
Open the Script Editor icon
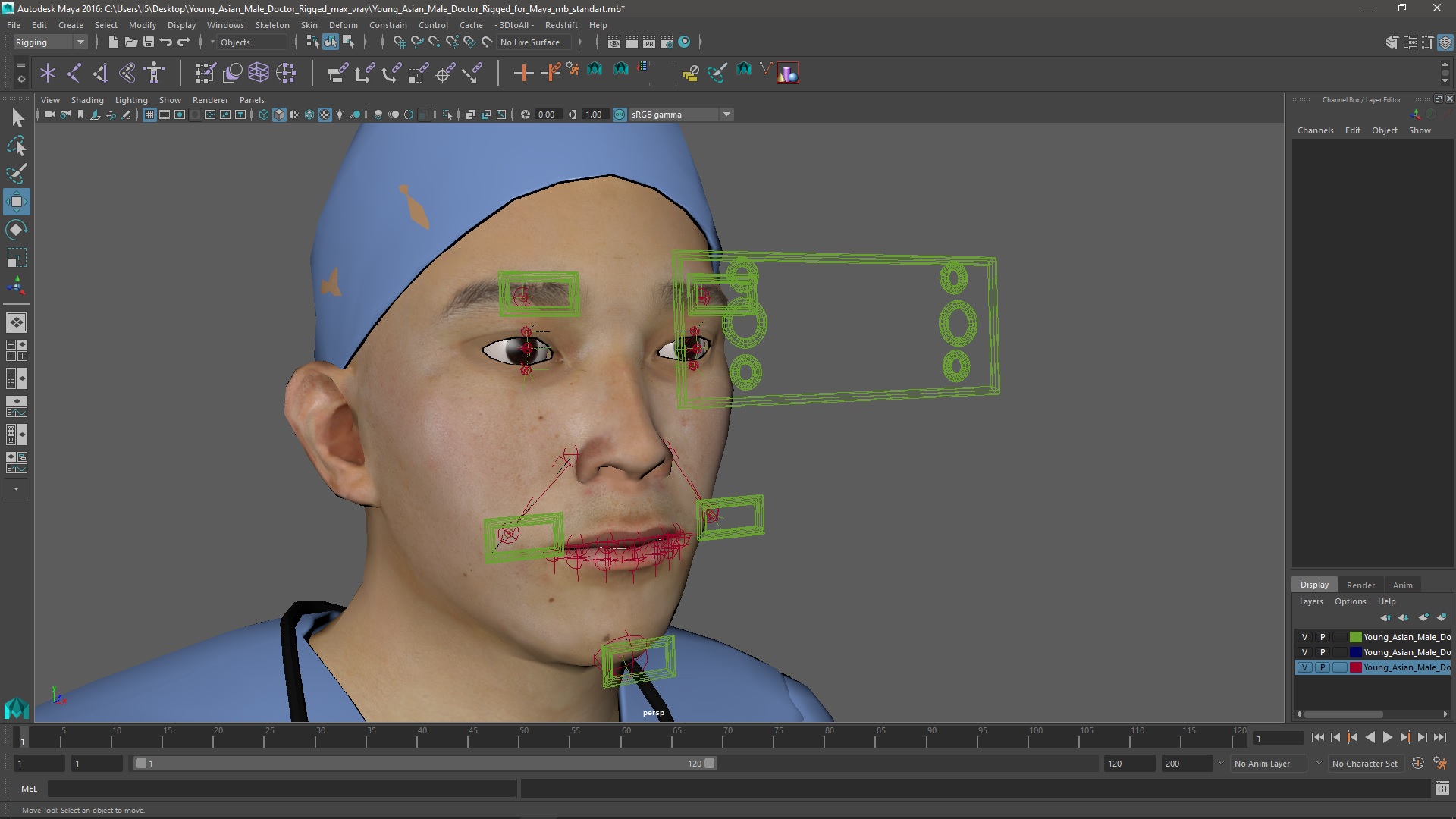(1442, 789)
